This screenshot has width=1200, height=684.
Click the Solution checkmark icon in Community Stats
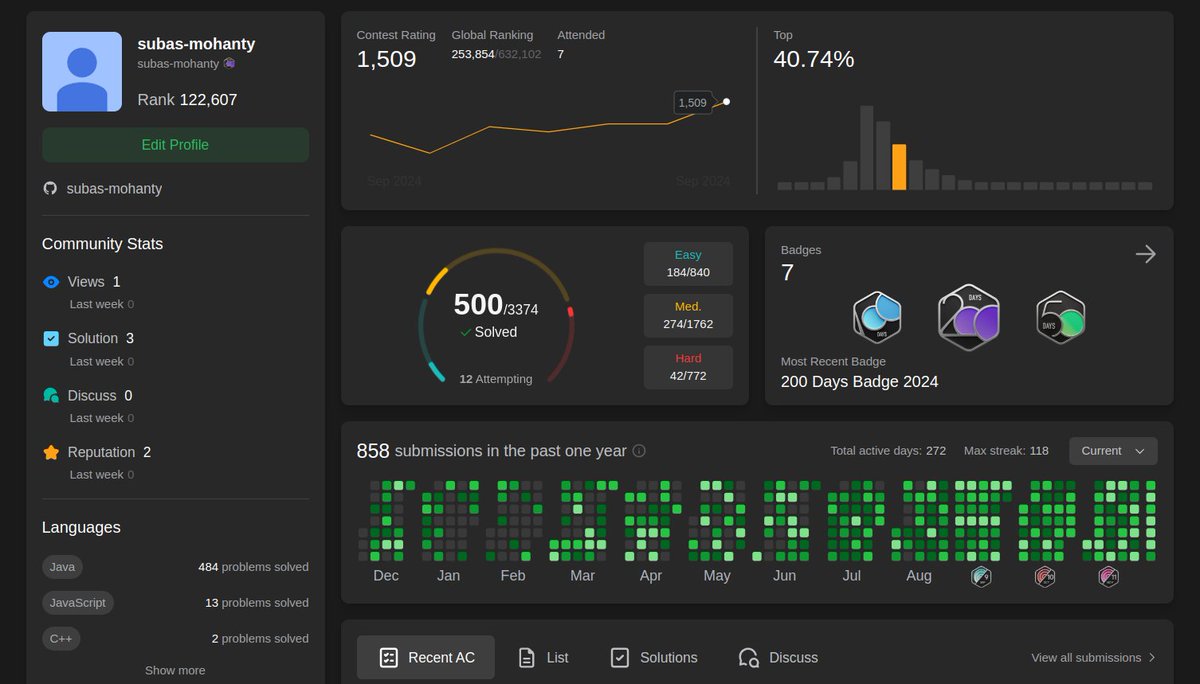tap(51, 339)
